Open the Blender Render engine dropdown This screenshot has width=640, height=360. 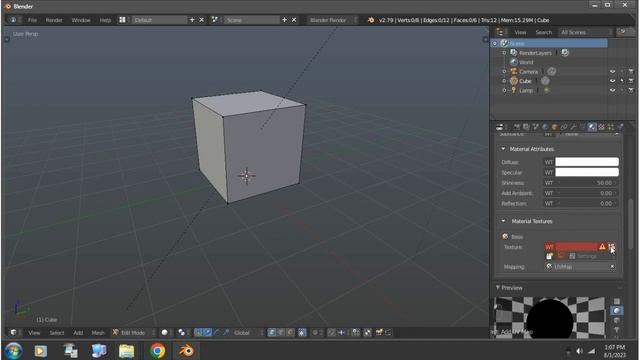332,20
